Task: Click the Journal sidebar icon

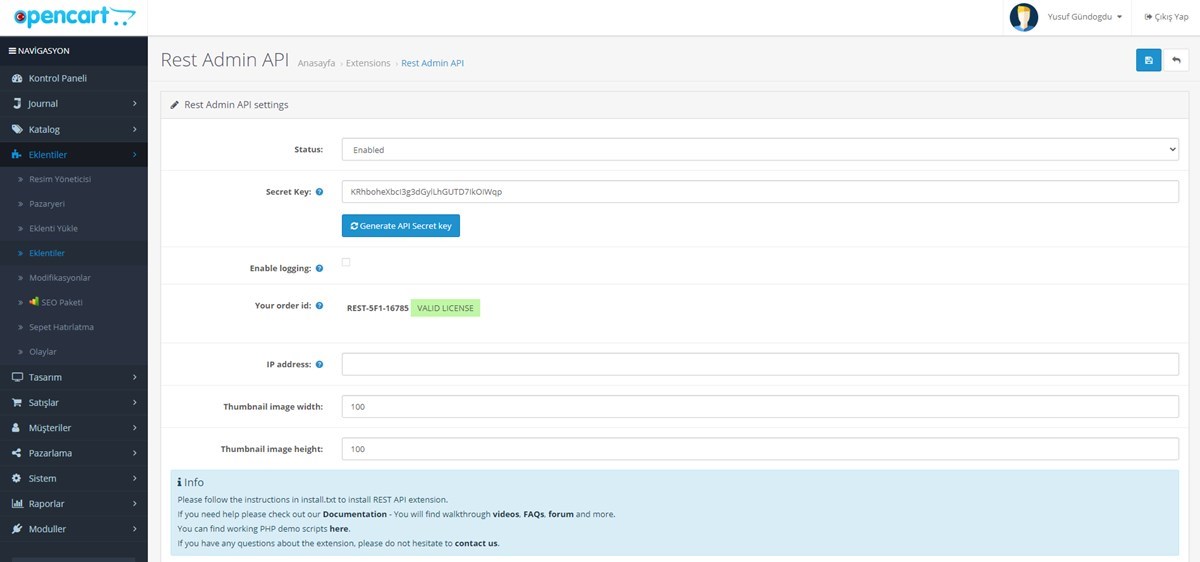Action: coord(17,103)
